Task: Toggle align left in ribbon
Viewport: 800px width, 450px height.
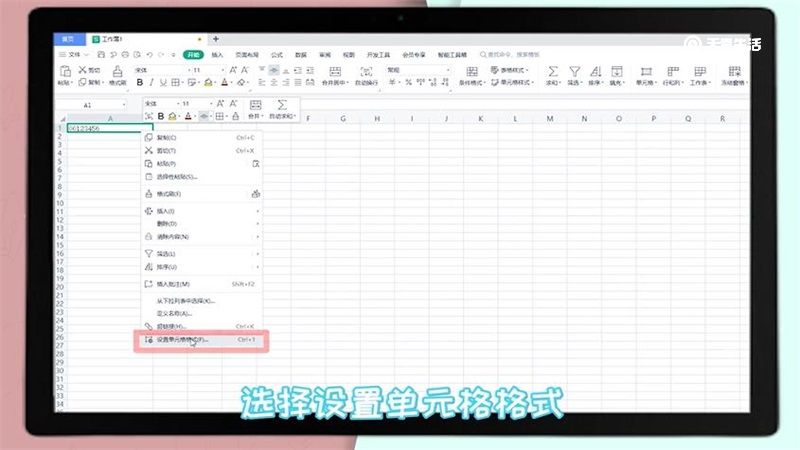Action: click(262, 82)
